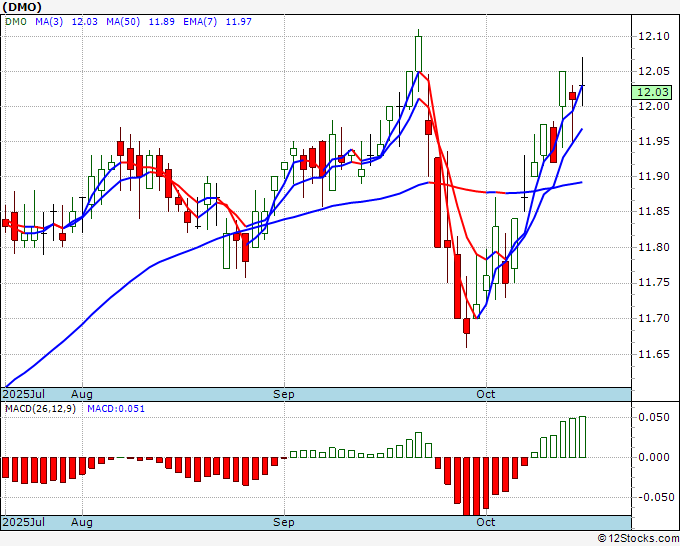Screen dimensions: 680x546
Task: Click the MA(50) value 11.89
Action: coord(162,22)
